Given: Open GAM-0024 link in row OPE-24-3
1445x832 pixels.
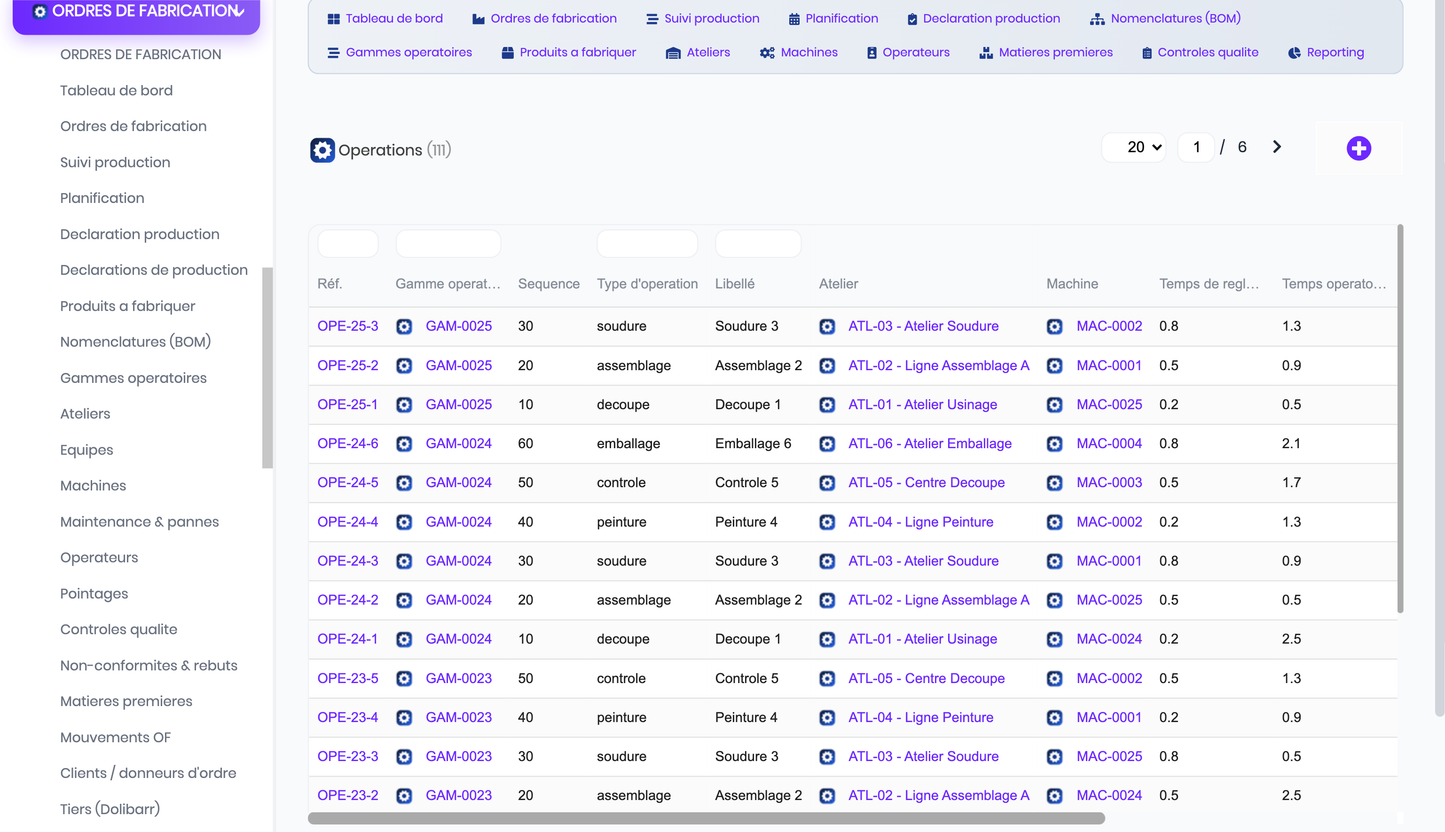Looking at the screenshot, I should [x=459, y=561].
